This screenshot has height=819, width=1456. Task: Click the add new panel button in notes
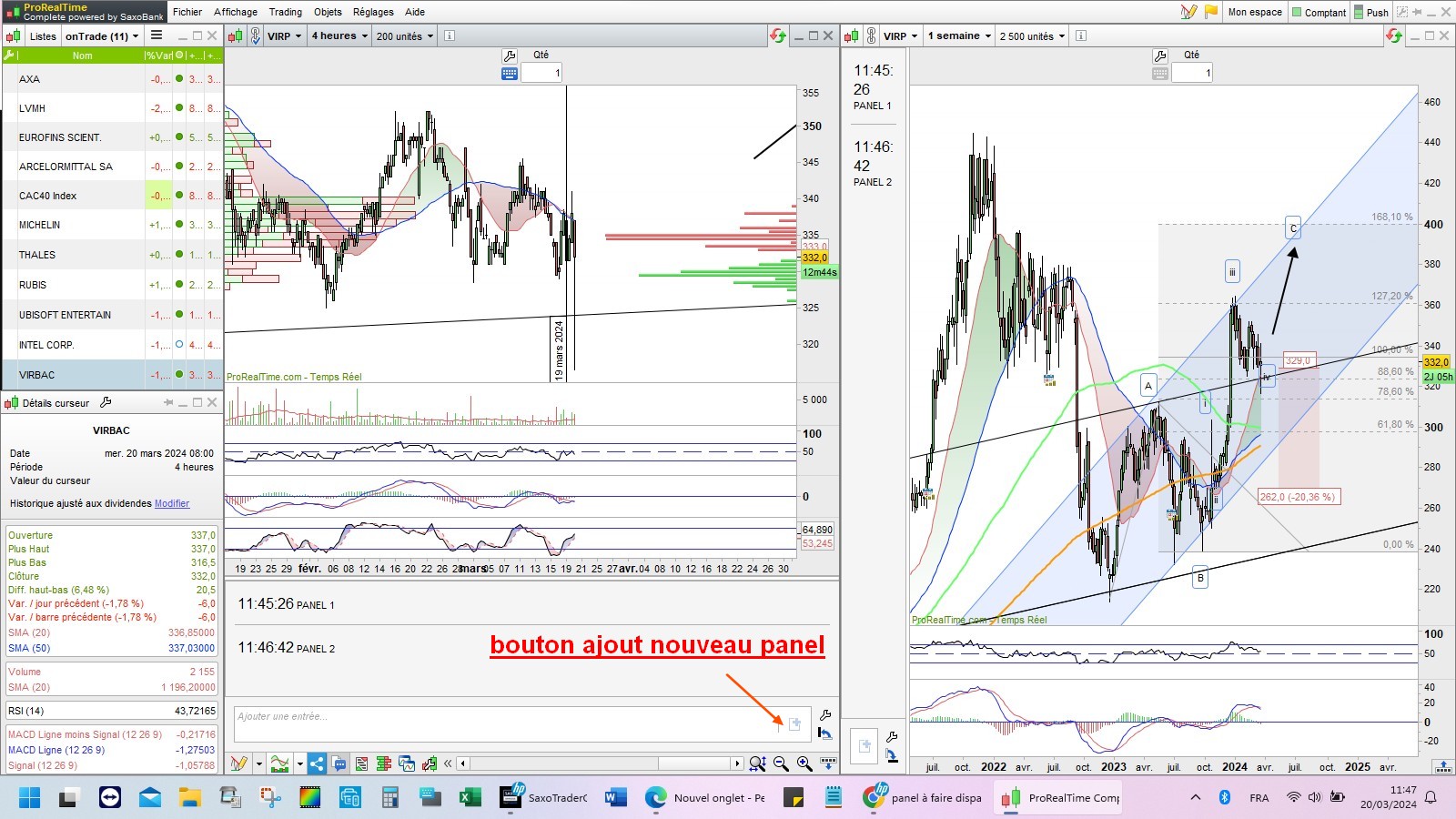point(794,723)
